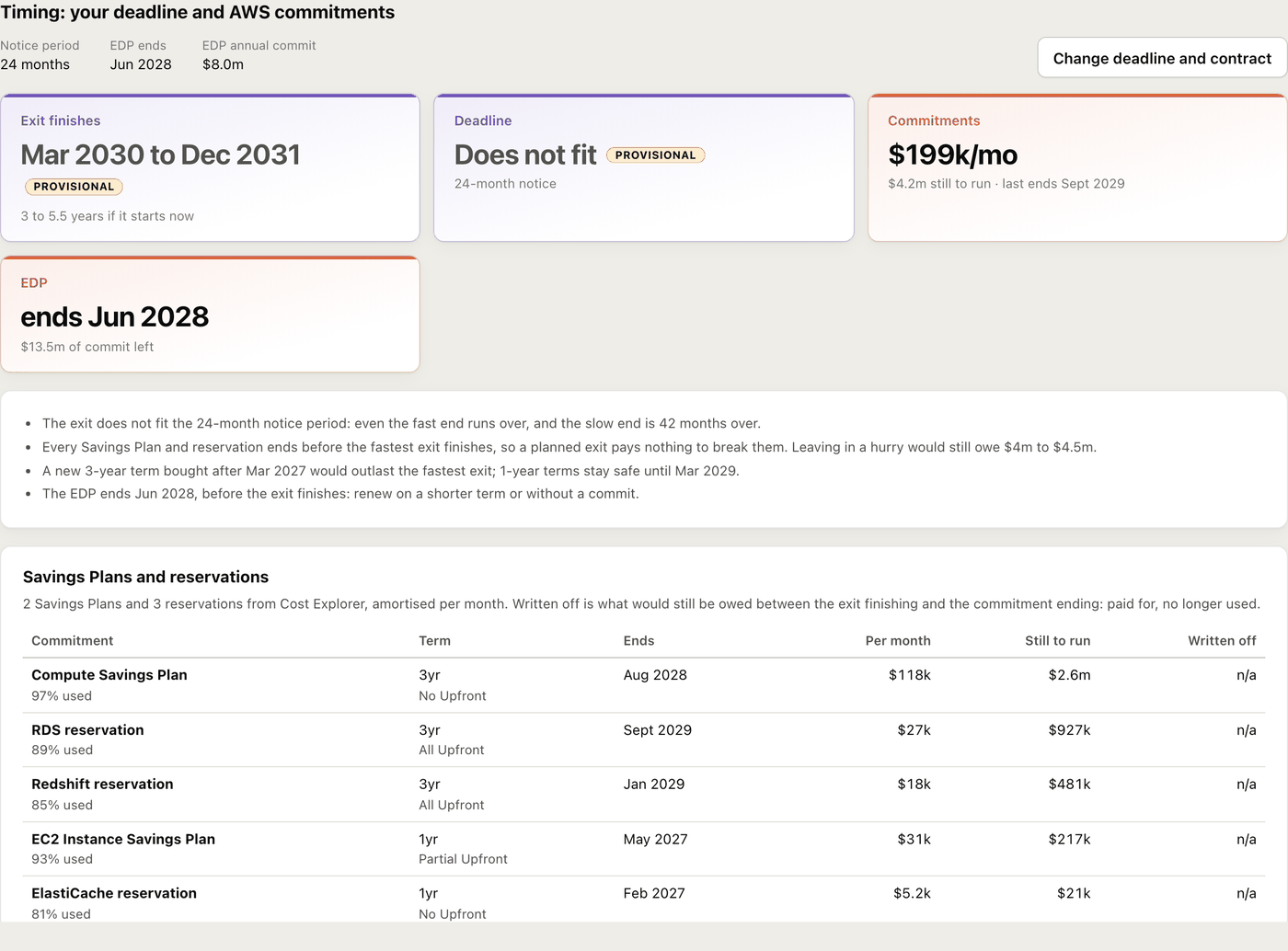Image resolution: width=1288 pixels, height=951 pixels.
Task: Click the ElastiCache reservation row name
Action: point(114,894)
